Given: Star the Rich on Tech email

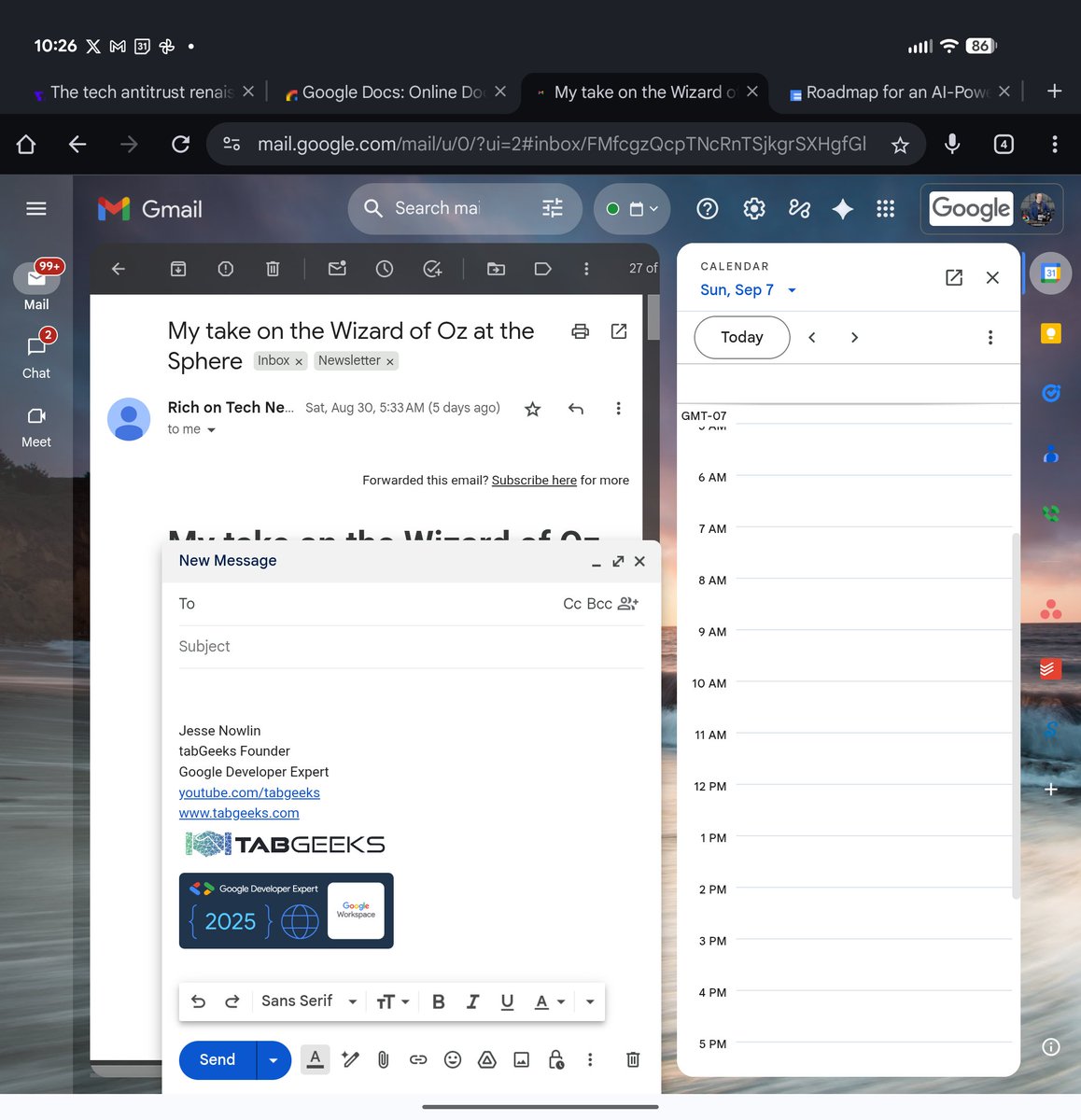Looking at the screenshot, I should (x=532, y=408).
